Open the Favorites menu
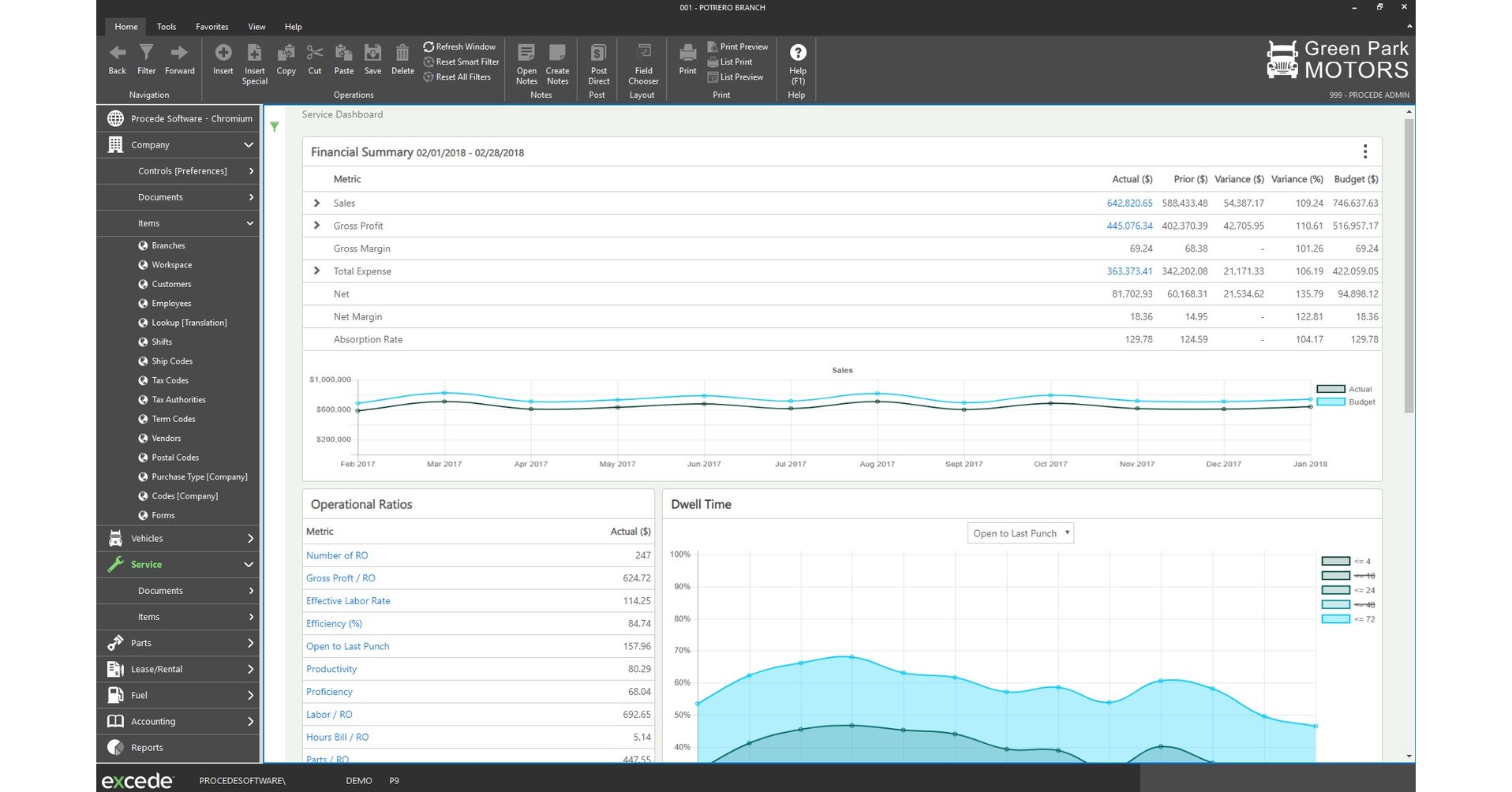The image size is (1512, 792). [x=211, y=26]
